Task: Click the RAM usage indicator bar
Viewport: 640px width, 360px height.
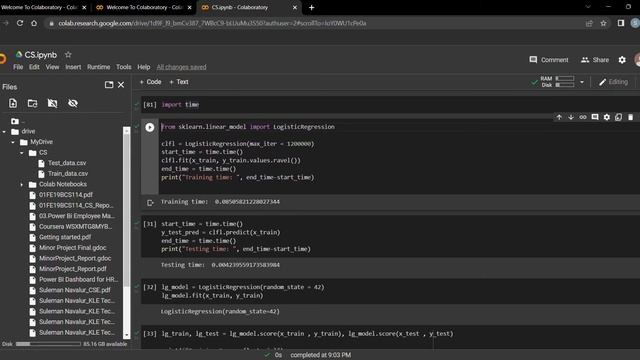Action: click(x=565, y=78)
